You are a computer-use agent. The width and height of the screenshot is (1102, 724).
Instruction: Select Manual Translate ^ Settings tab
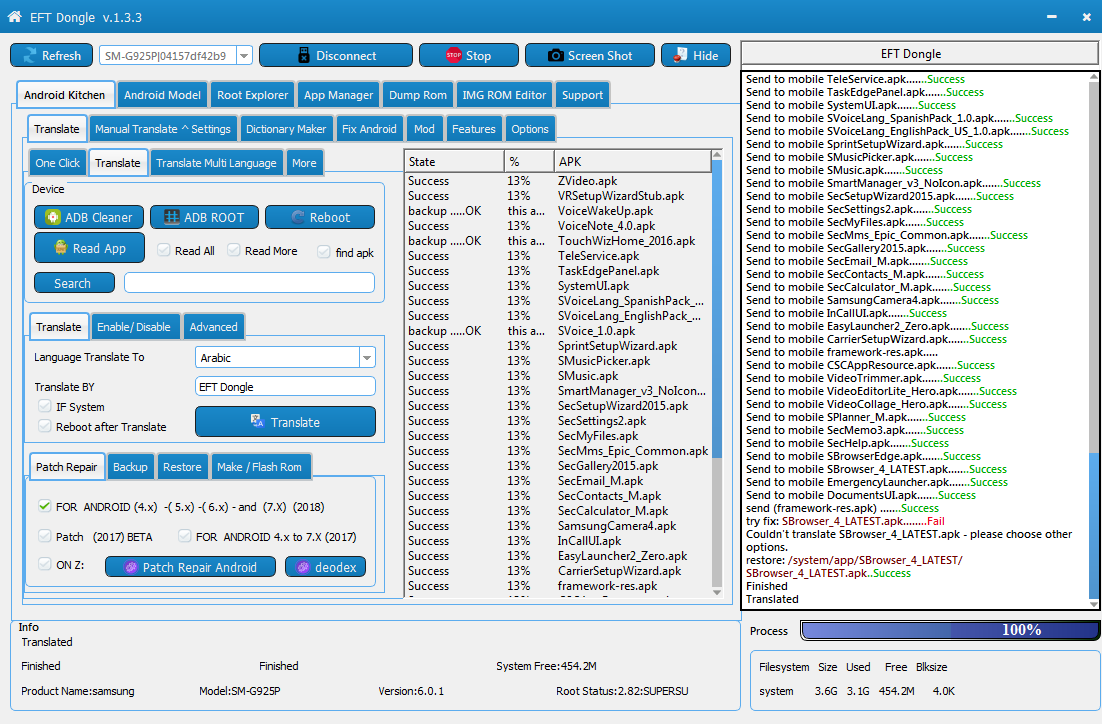(162, 129)
